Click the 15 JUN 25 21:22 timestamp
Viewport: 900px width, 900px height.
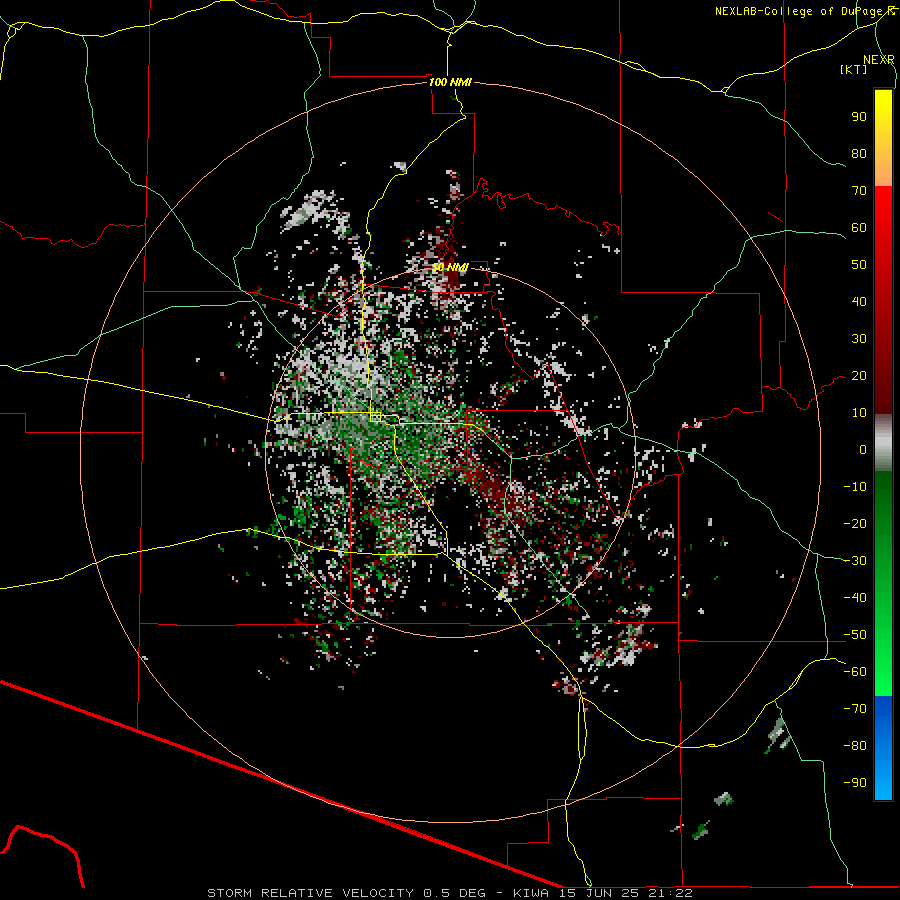pos(627,893)
